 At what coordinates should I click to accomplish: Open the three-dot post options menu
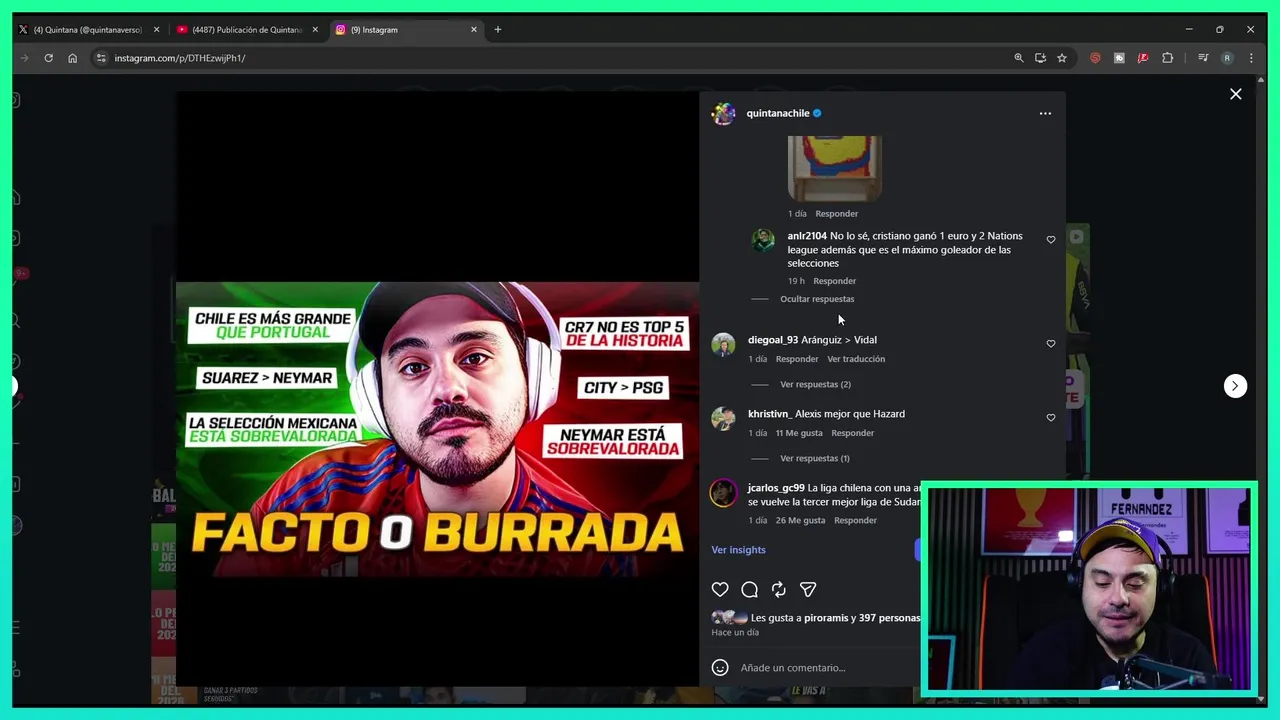click(1045, 113)
